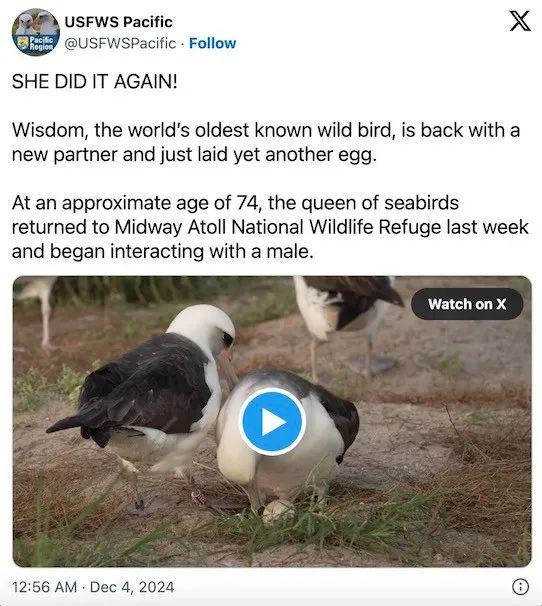
Task: Open the USFWS Pacific profile avatar
Action: pos(36,32)
